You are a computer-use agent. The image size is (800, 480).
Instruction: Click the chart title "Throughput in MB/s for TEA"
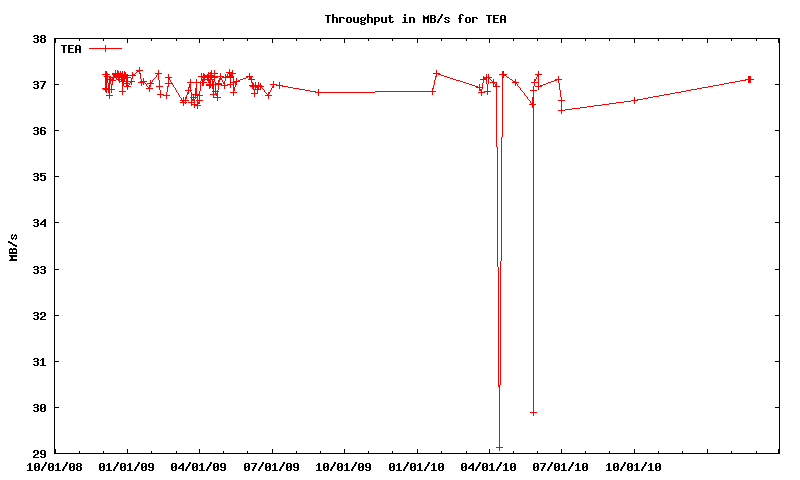pyautogui.click(x=399, y=19)
